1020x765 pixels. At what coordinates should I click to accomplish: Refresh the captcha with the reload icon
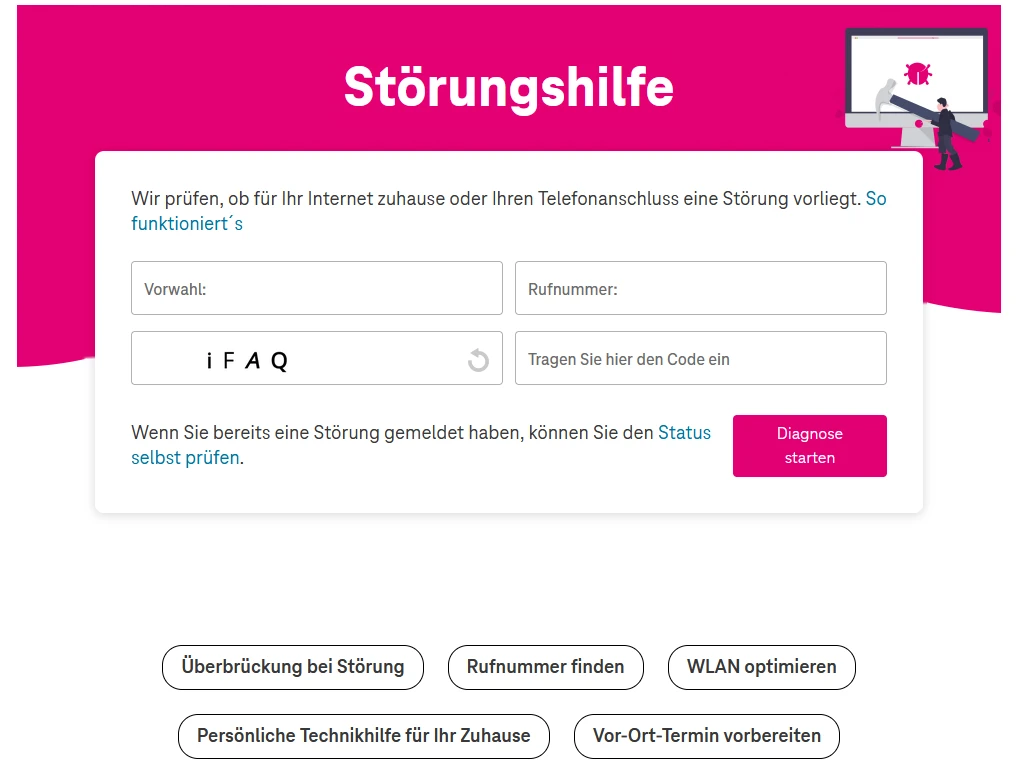click(x=478, y=358)
